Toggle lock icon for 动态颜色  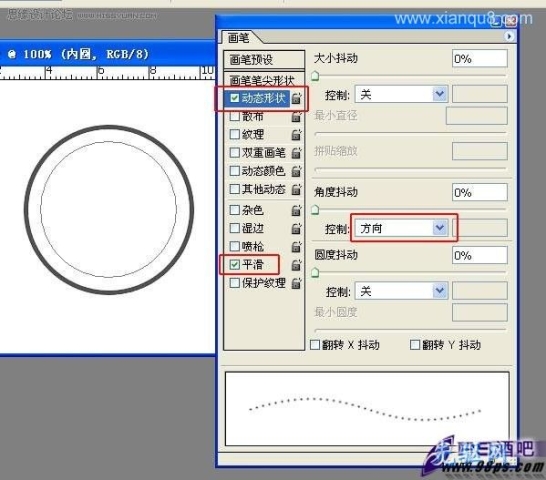coord(296,171)
